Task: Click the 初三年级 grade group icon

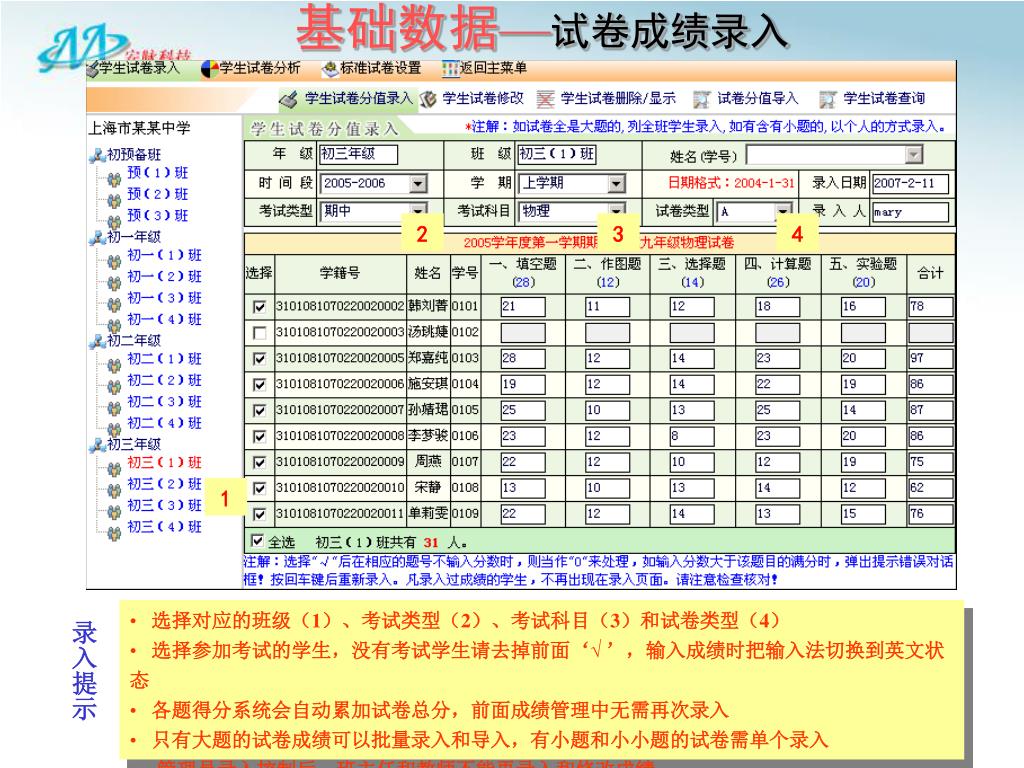Action: tap(98, 445)
